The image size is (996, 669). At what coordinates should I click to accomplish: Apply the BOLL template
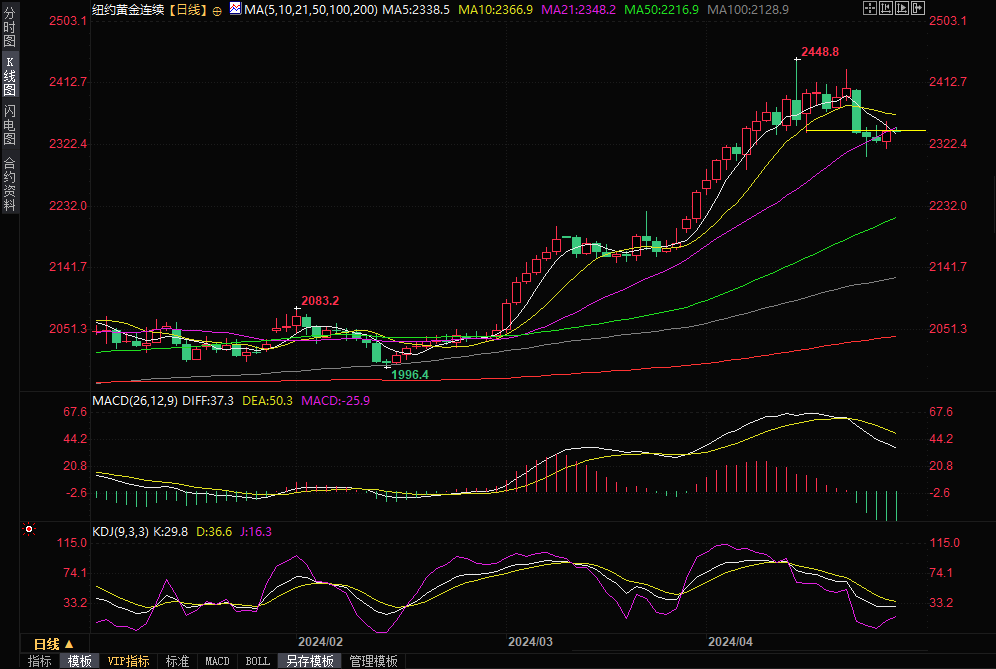(257, 661)
